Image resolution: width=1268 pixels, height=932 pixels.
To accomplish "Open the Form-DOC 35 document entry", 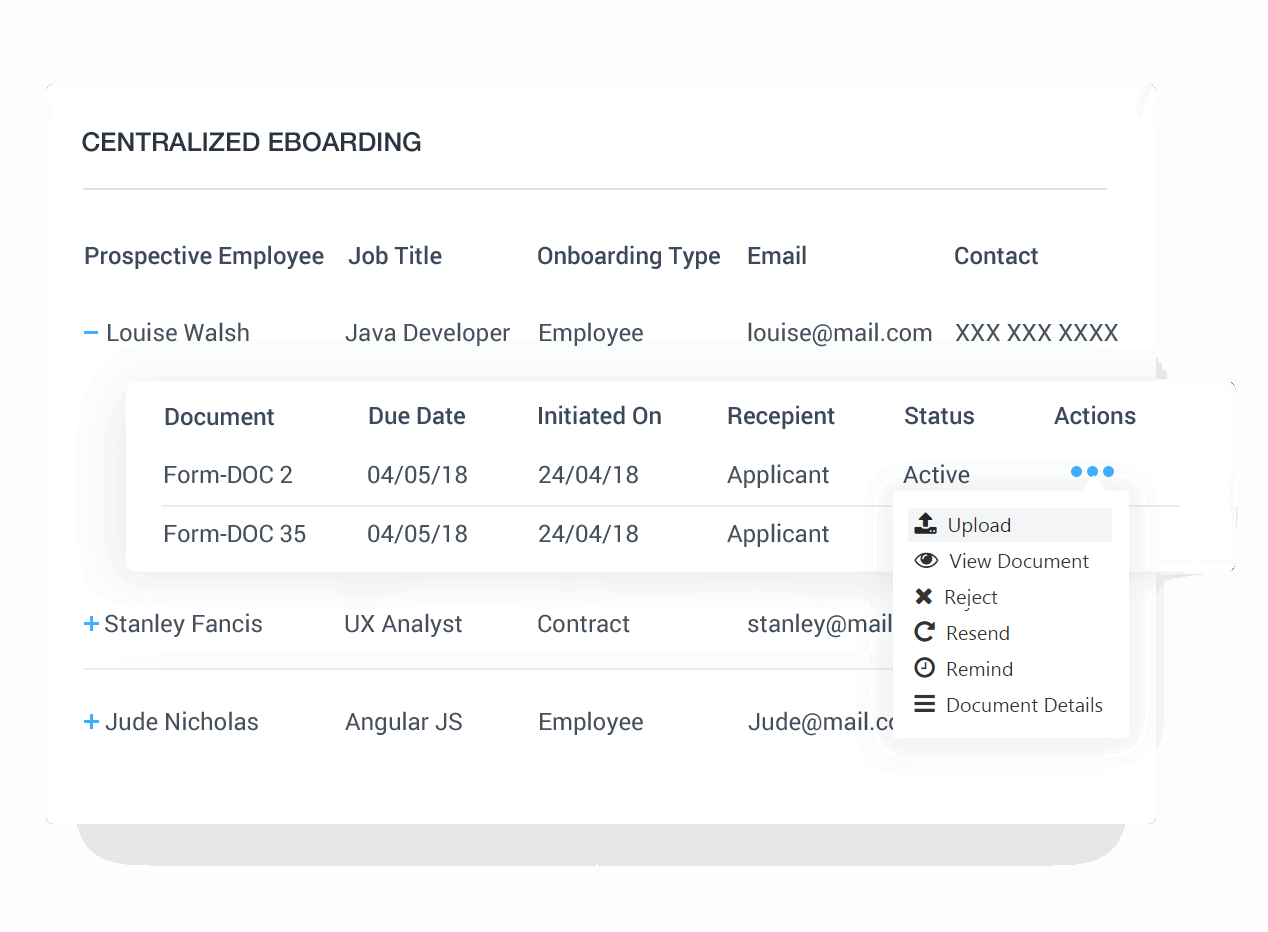I will 234,534.
